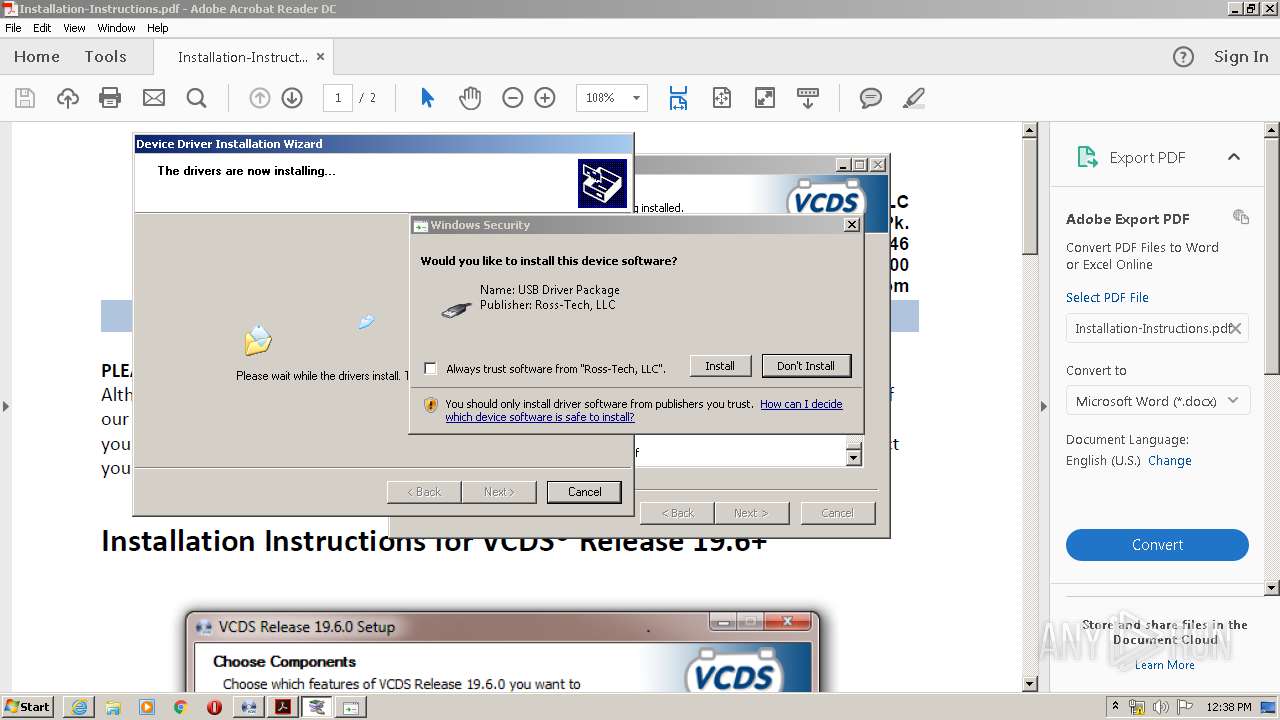Select the highlighter pen tool
Screen dimensions: 1280x720
tap(913, 98)
